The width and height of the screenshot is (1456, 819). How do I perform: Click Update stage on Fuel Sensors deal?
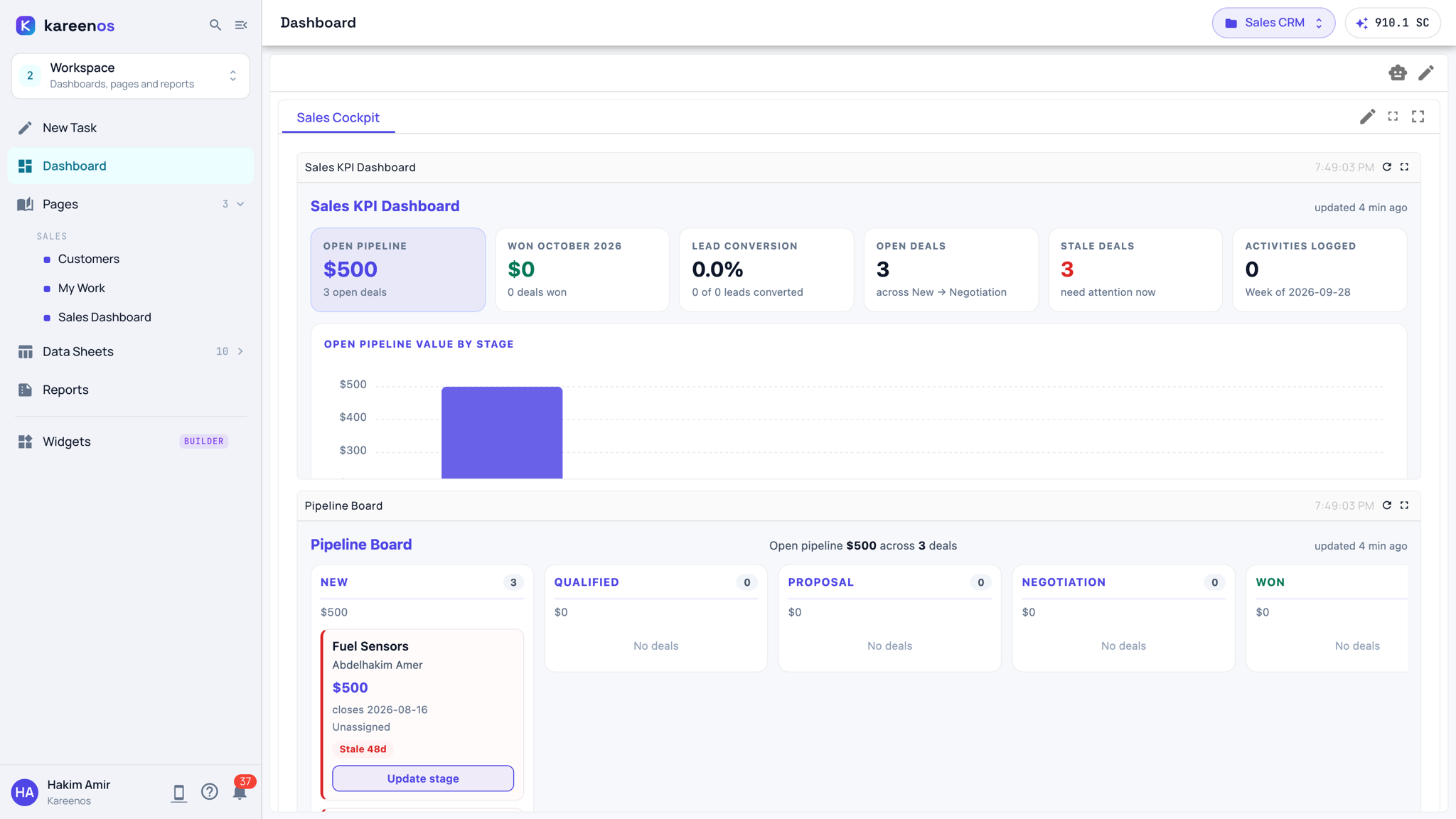pos(423,778)
